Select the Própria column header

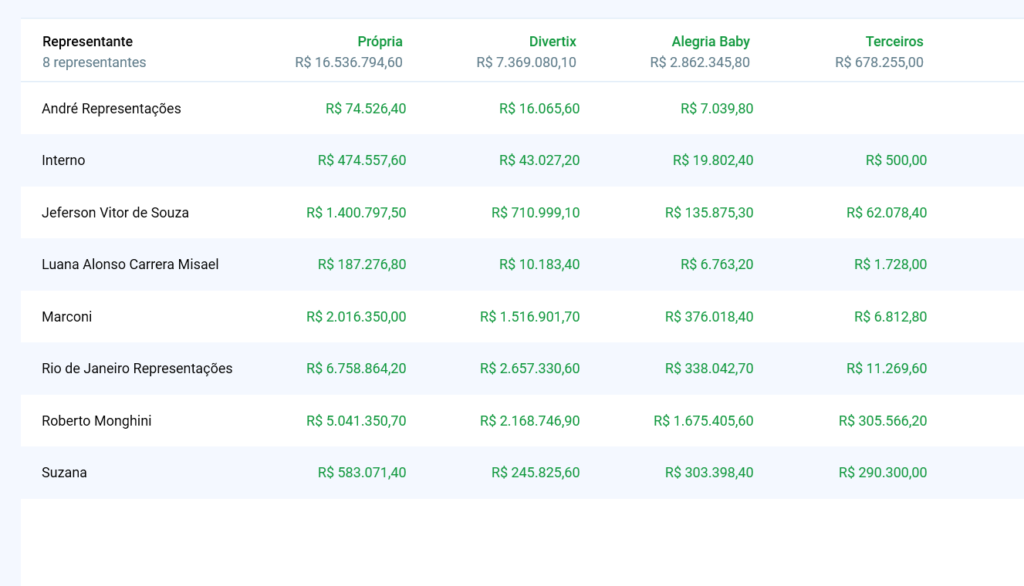coord(380,42)
